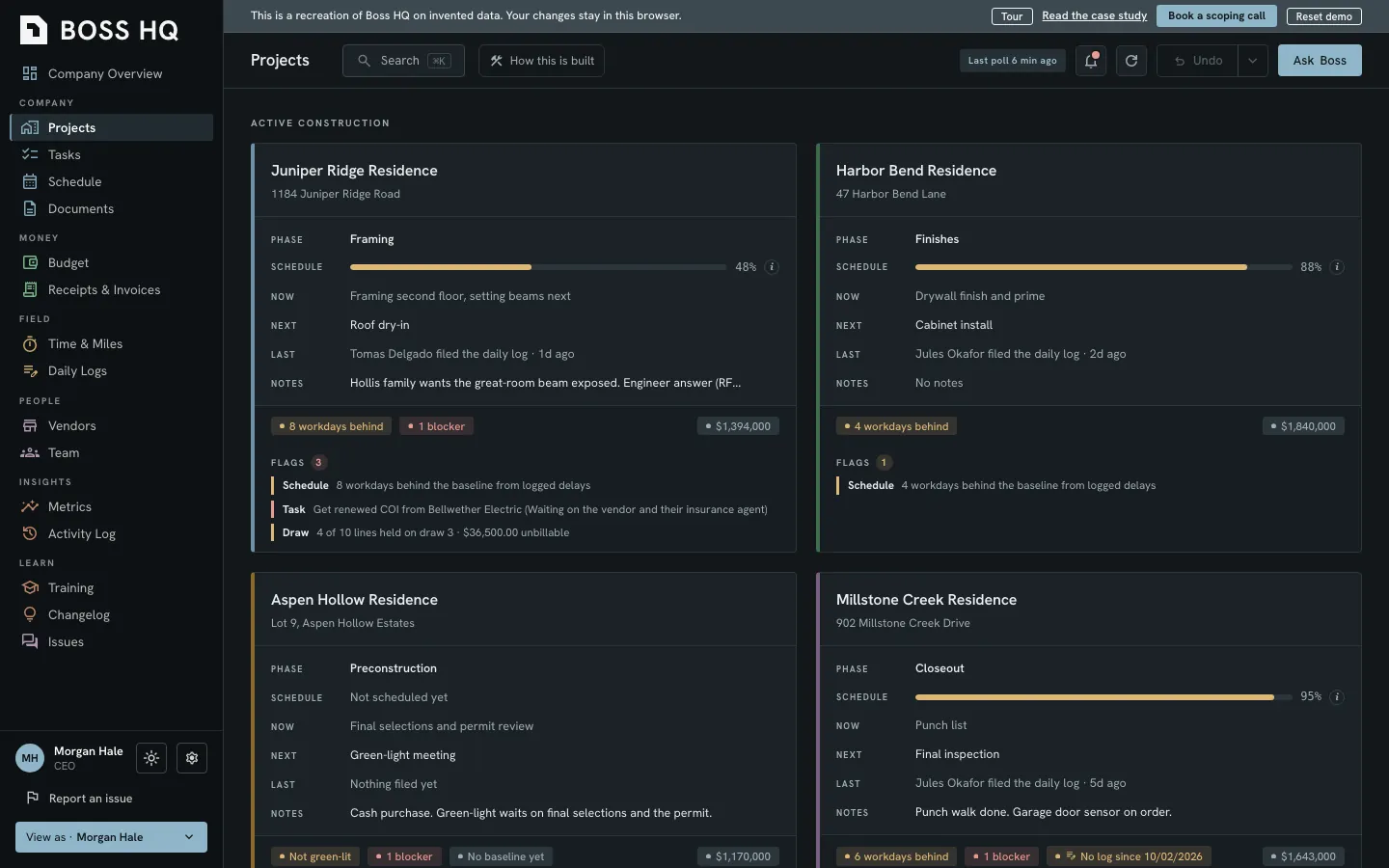Open the Aspen Hollow Residence project title
Screen dimensions: 1389x868
[354, 600]
